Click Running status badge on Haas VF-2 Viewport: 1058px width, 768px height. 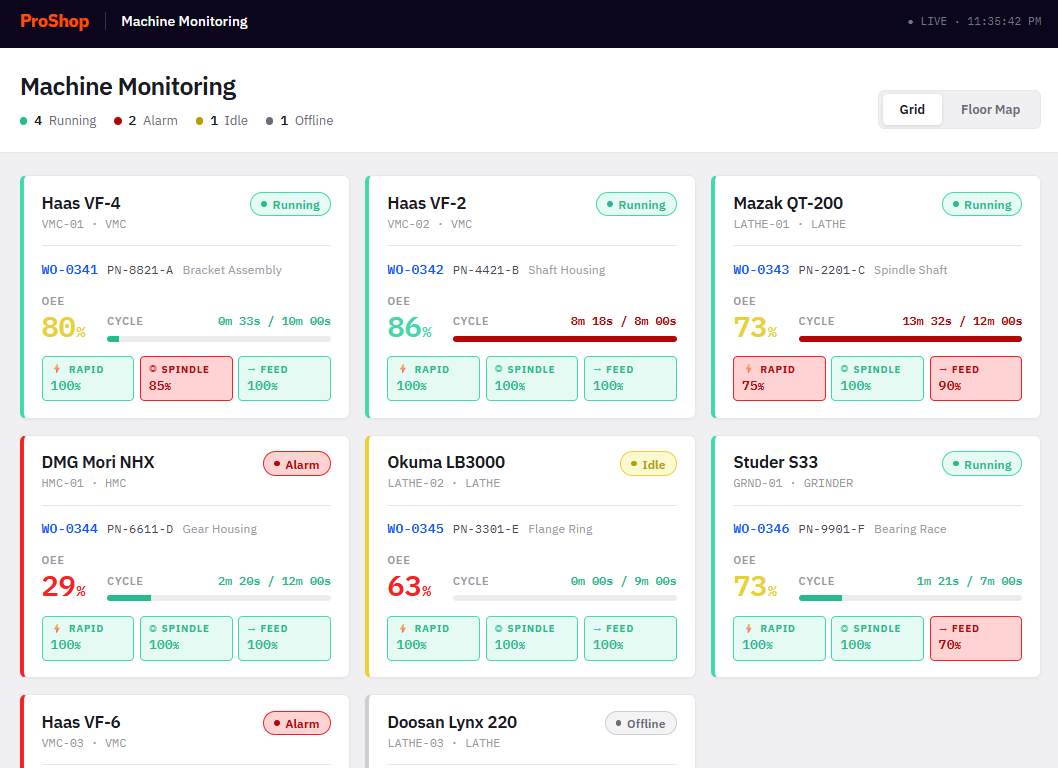coord(636,204)
